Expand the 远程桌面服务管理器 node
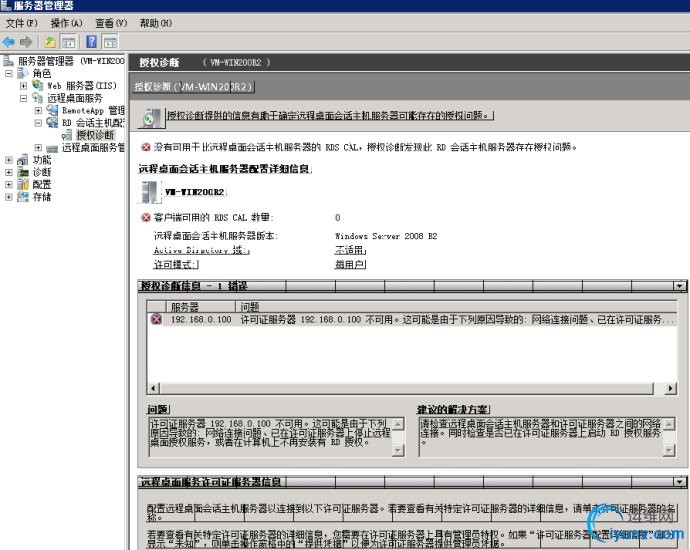The image size is (690, 550). point(38,148)
